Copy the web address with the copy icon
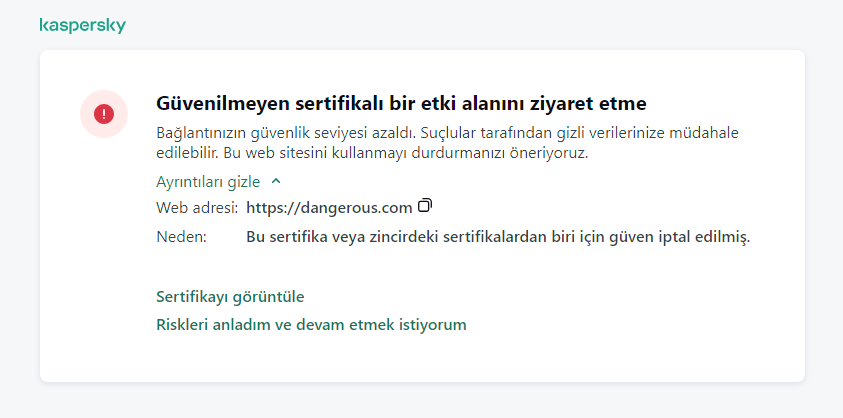The image size is (843, 418). pyautogui.click(x=425, y=206)
